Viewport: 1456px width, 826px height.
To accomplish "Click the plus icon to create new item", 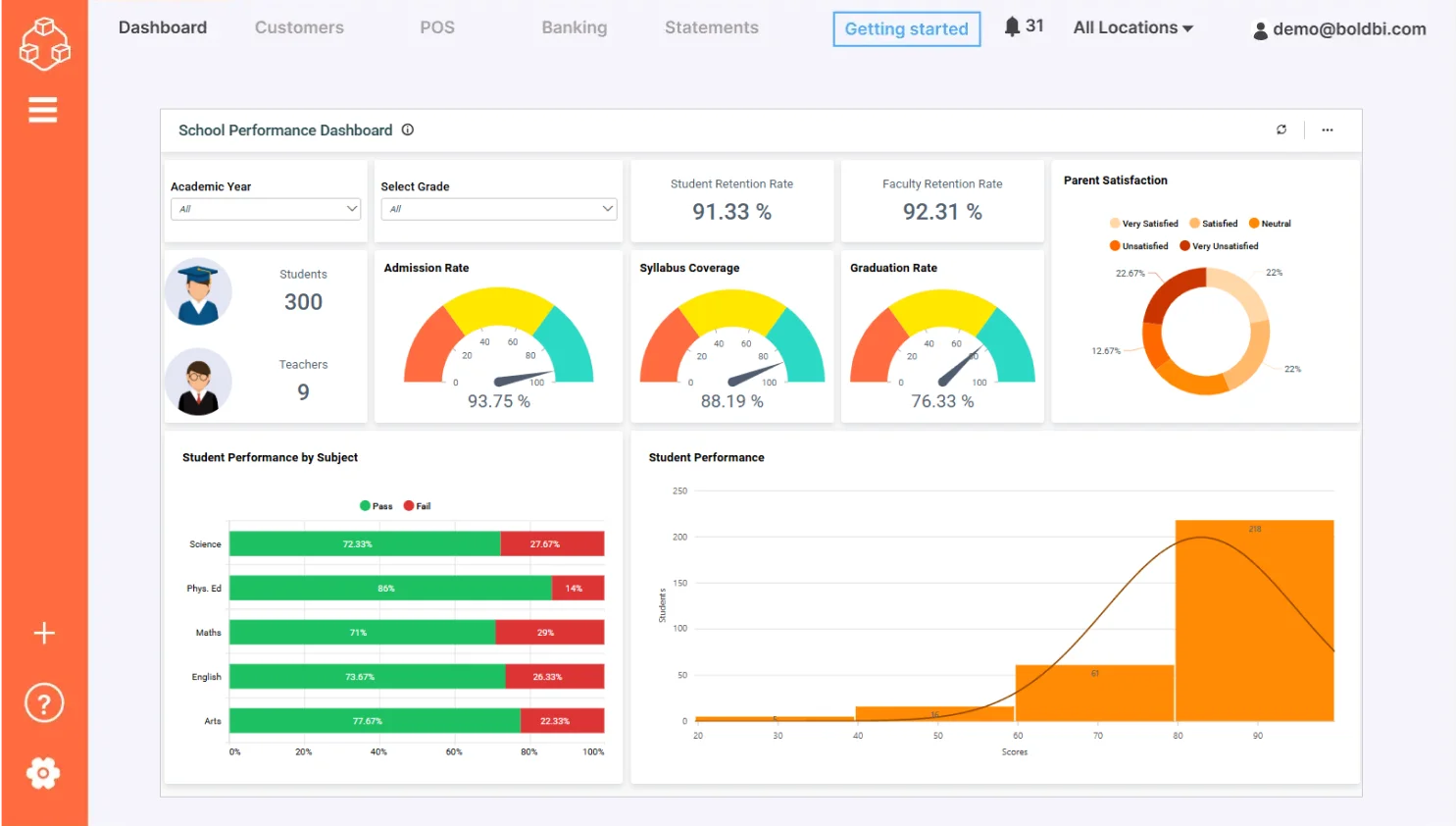I will [43, 633].
